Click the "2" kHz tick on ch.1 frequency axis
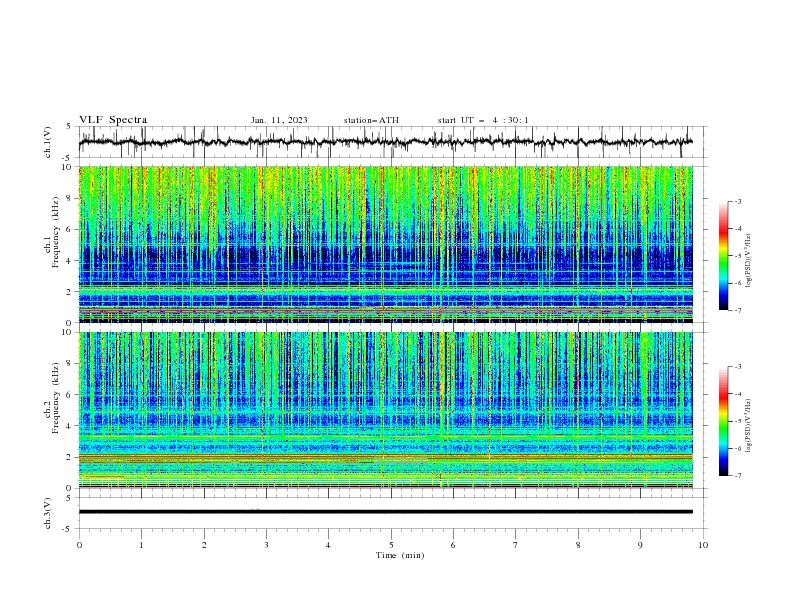The image size is (792, 612). [x=69, y=292]
